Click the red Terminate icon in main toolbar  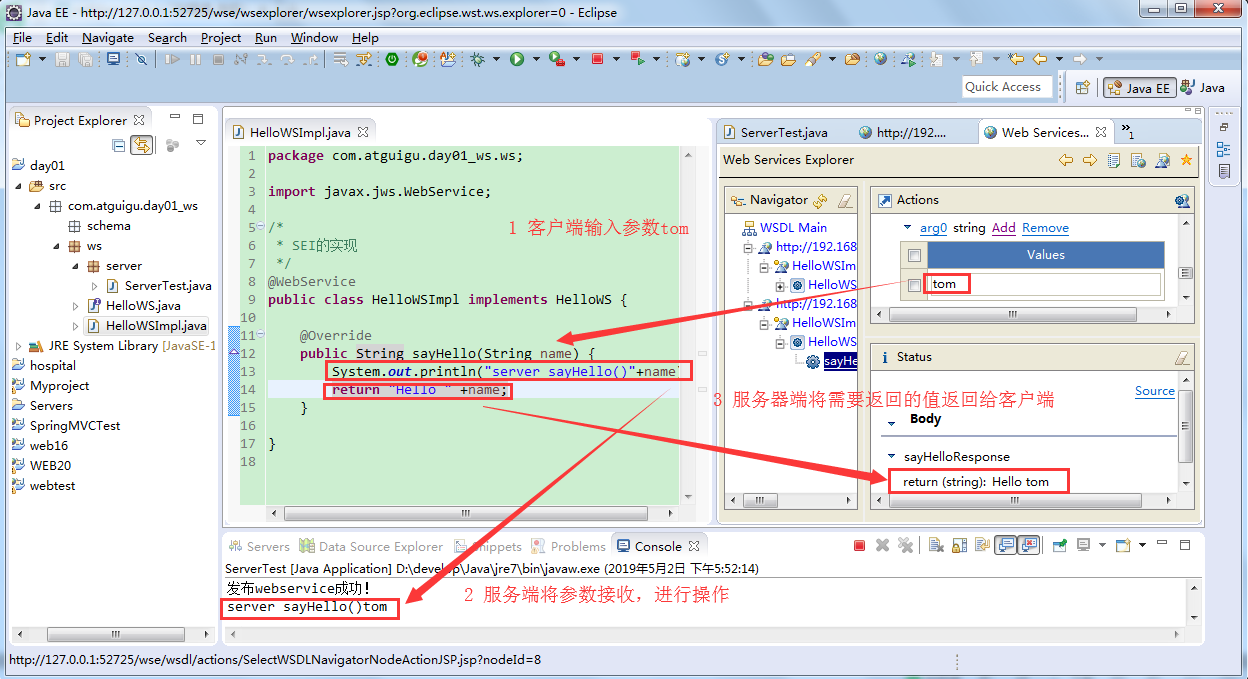pos(597,60)
